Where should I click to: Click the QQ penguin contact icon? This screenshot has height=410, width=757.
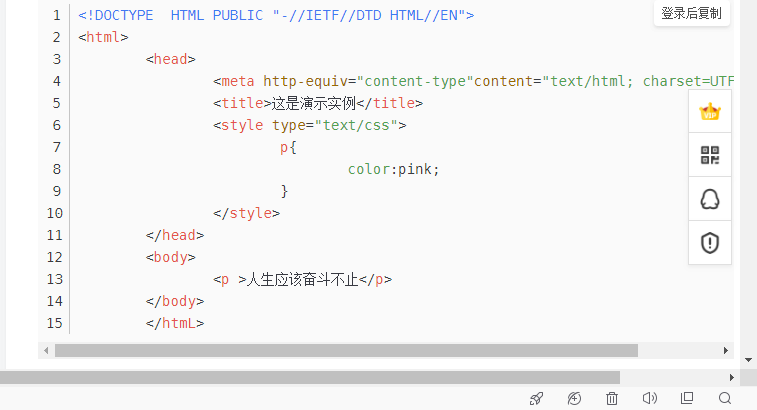tap(710, 199)
